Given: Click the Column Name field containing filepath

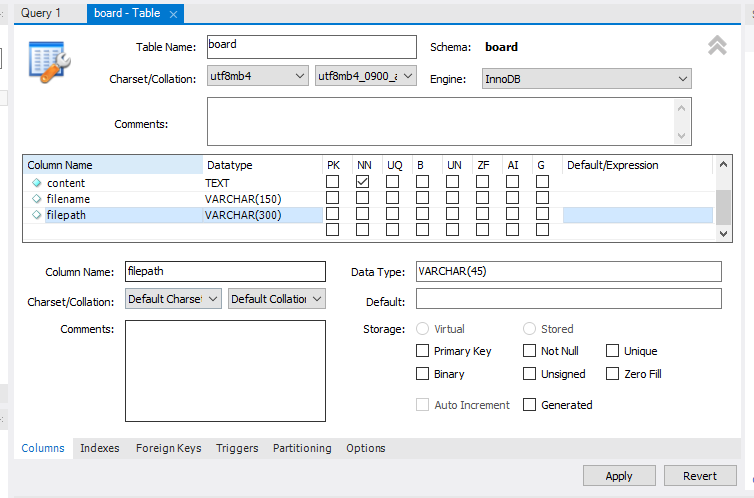Looking at the screenshot, I should click(225, 272).
